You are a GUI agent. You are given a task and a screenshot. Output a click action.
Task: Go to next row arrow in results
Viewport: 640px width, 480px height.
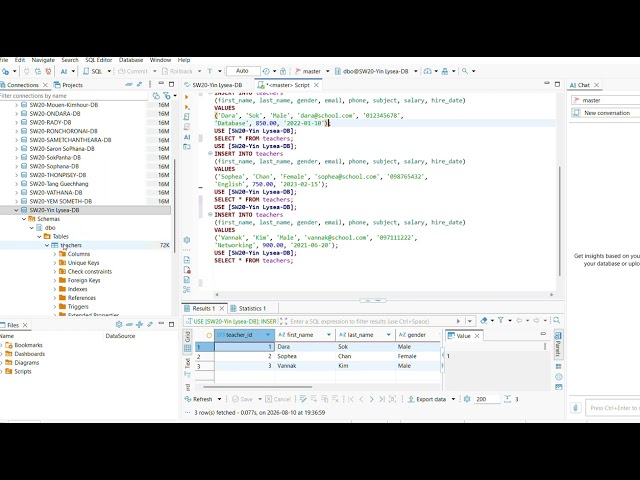[x=371, y=399]
